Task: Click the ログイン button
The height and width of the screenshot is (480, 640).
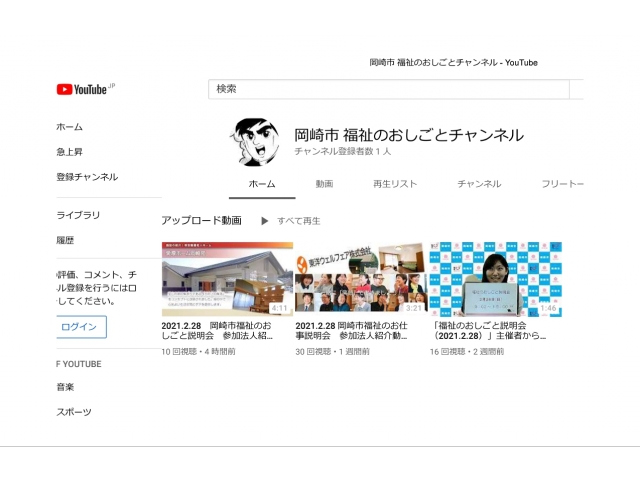Action: pos(80,327)
